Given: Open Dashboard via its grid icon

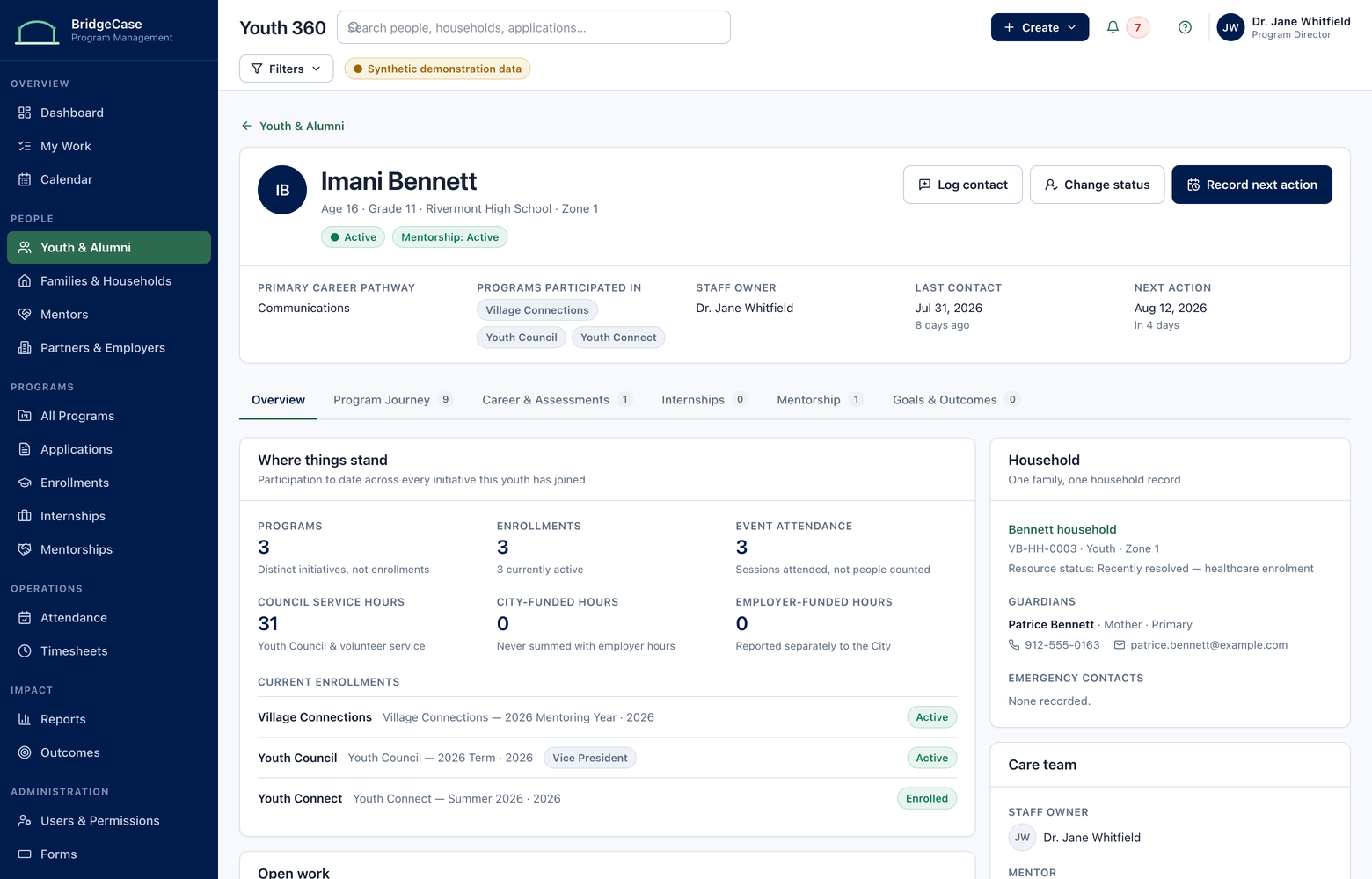Looking at the screenshot, I should tap(25, 113).
